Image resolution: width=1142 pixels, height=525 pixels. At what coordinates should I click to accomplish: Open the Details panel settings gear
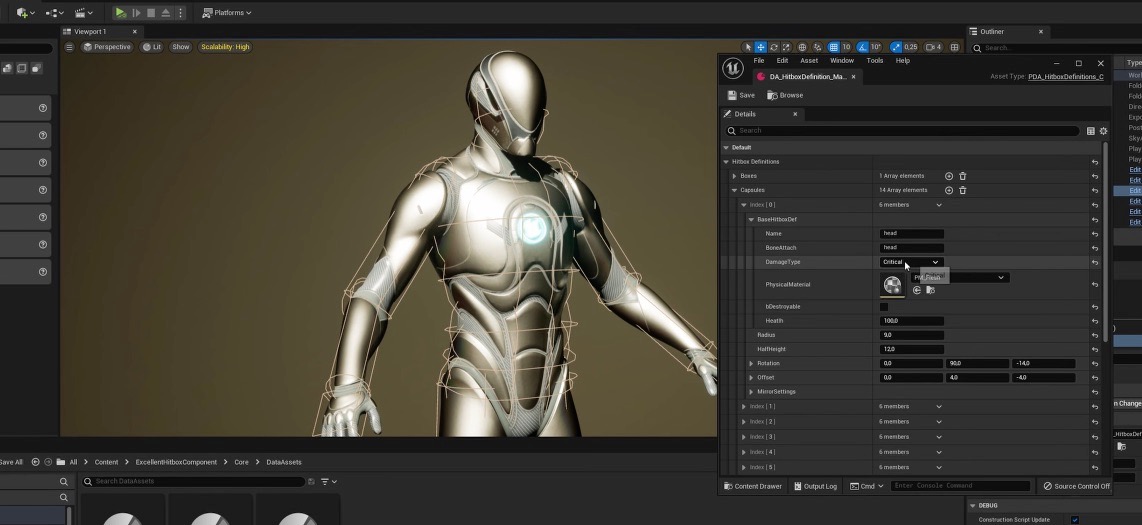pyautogui.click(x=1103, y=131)
